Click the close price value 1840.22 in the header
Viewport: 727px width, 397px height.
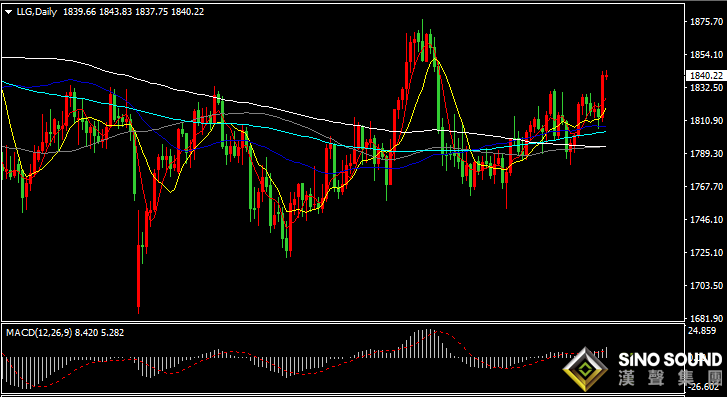(188, 13)
